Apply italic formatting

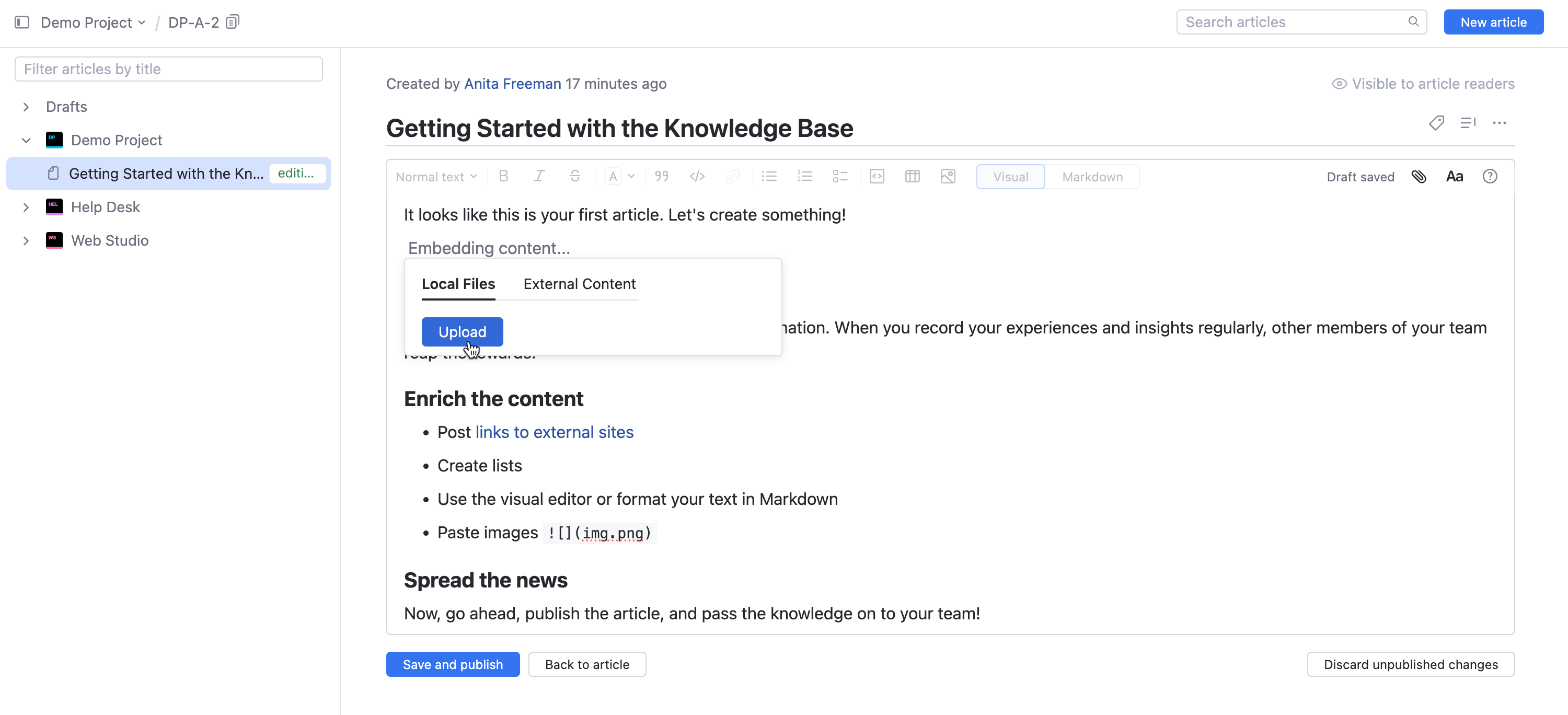pyautogui.click(x=539, y=177)
